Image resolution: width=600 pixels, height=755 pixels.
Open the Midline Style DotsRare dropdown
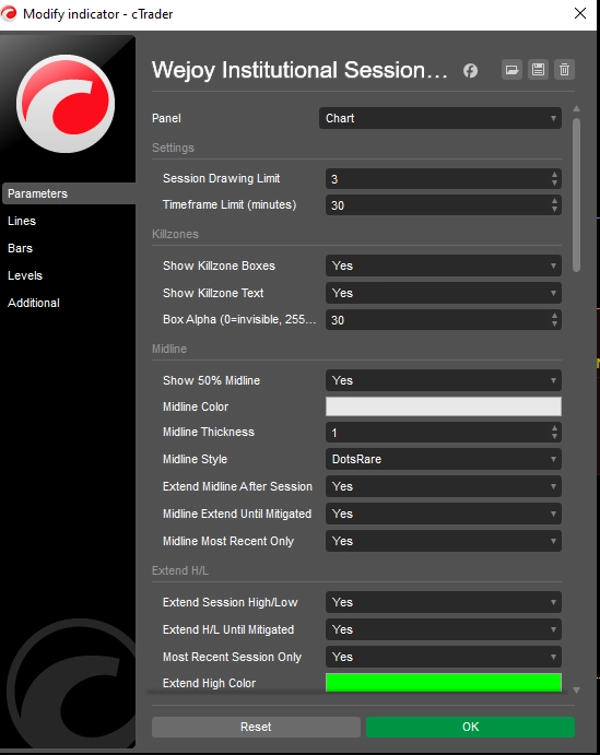tap(443, 460)
